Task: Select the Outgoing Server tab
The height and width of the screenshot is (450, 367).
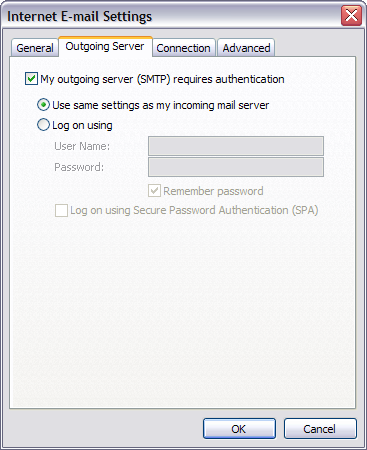Action: tap(105, 46)
